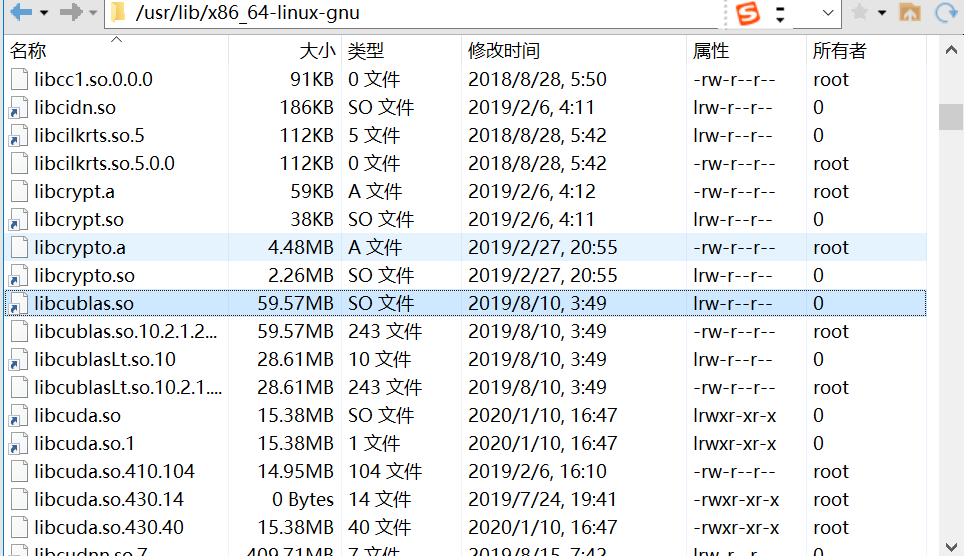Click the shortcut icon of libcublasLt.so.10
The width and height of the screenshot is (964, 556).
[19, 359]
